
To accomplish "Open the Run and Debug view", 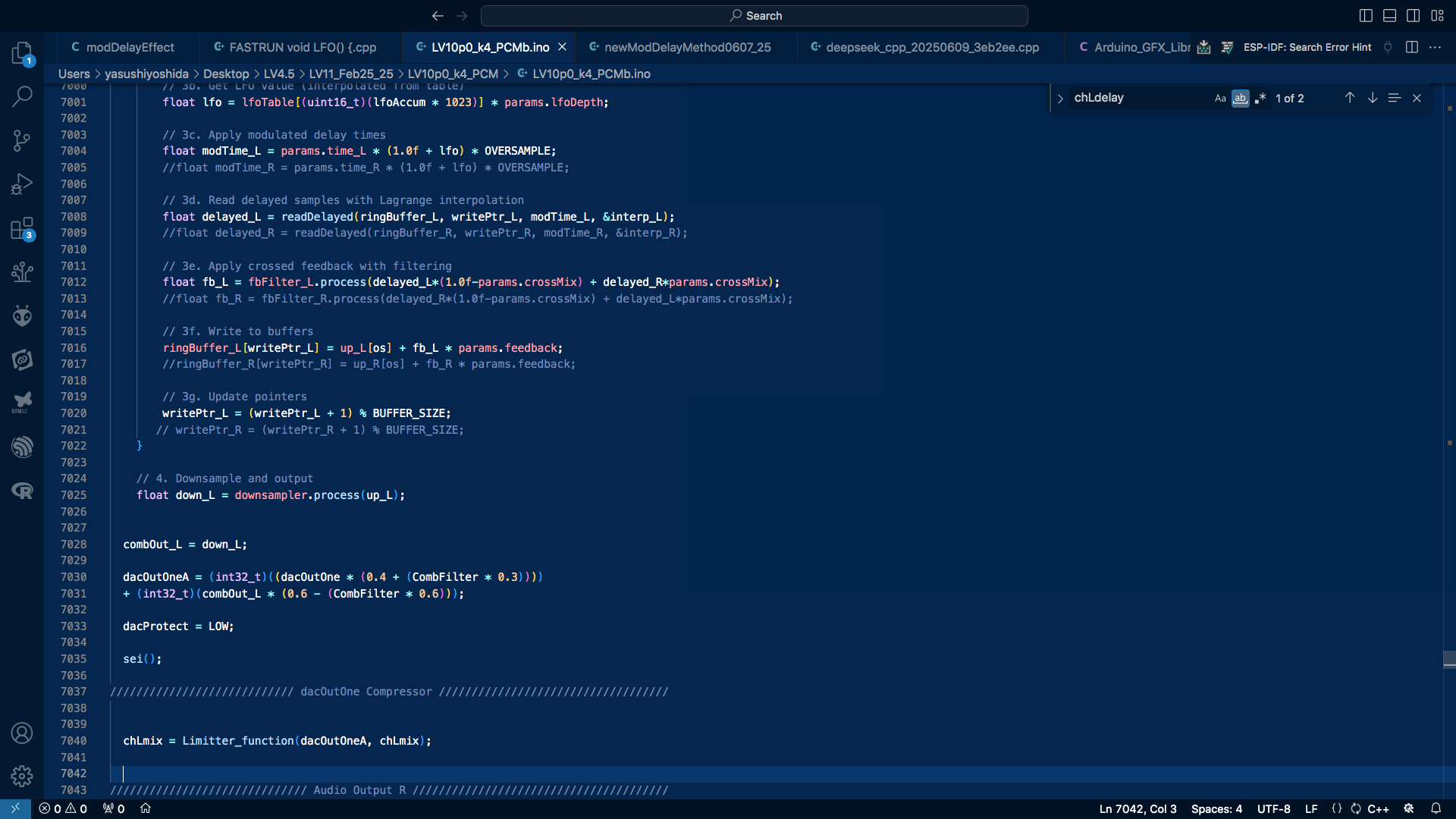I will pos(22,184).
